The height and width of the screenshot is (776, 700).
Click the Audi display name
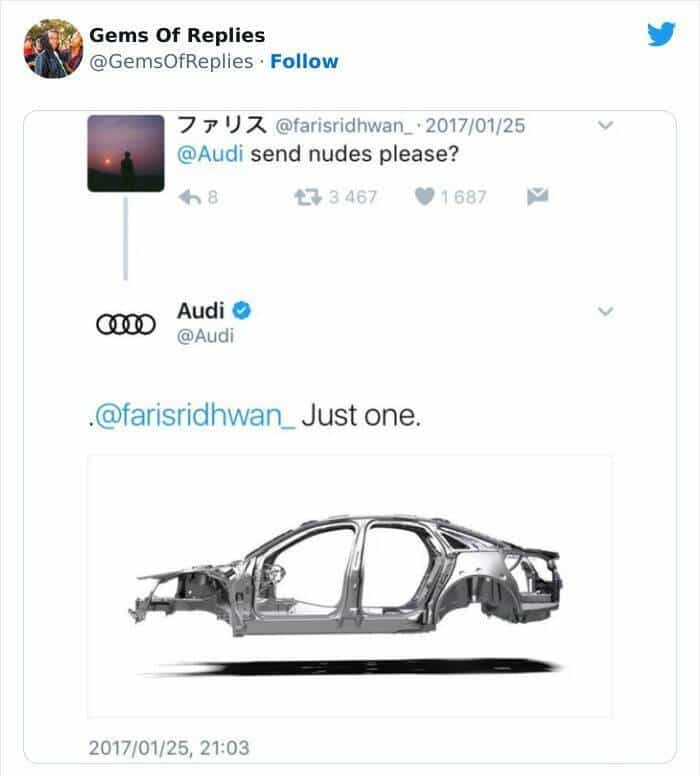tap(200, 311)
